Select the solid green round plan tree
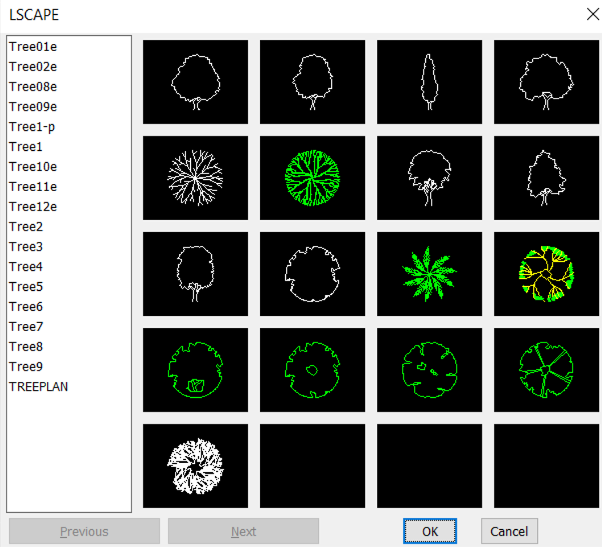The width and height of the screenshot is (602, 547). click(312, 178)
